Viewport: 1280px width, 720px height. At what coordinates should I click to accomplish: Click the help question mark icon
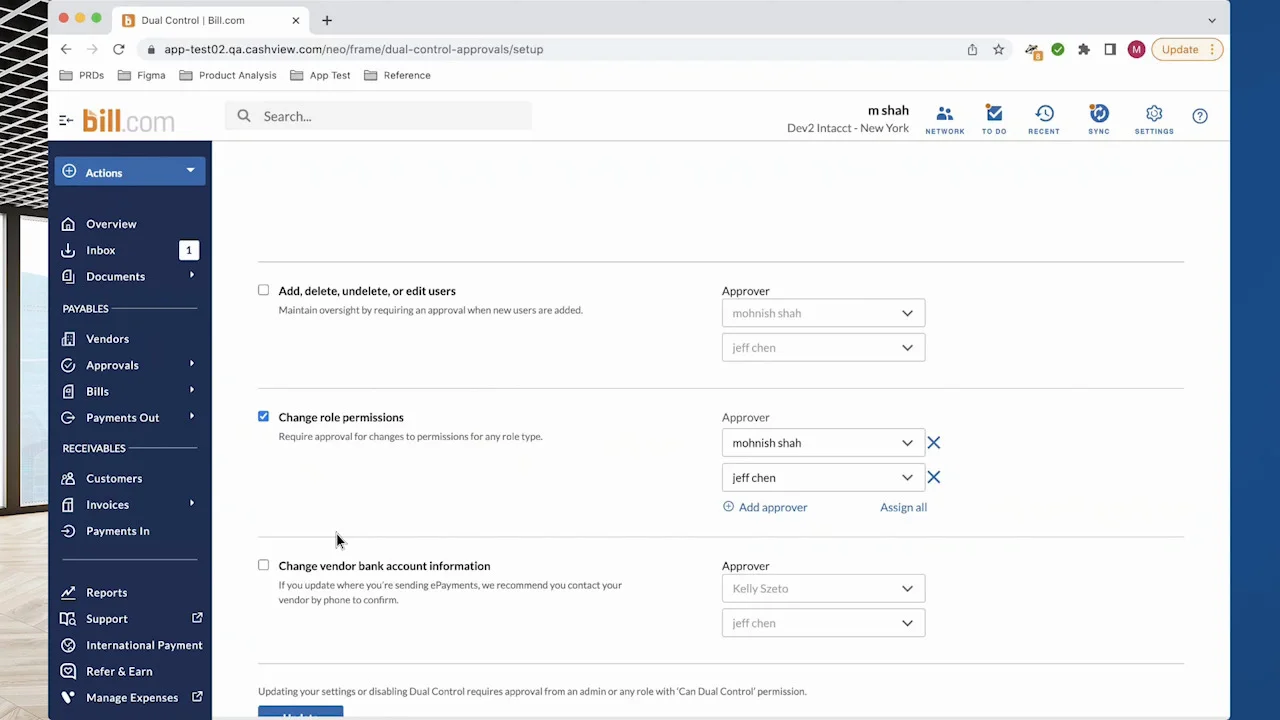[x=1199, y=116]
